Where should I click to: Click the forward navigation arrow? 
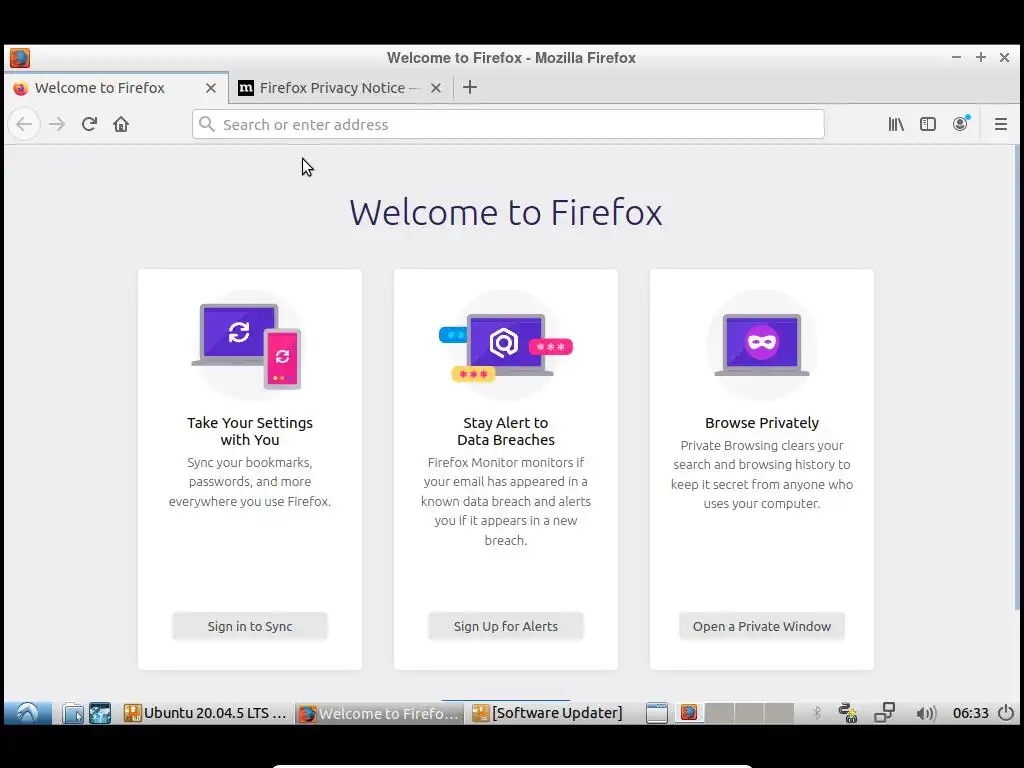[57, 124]
